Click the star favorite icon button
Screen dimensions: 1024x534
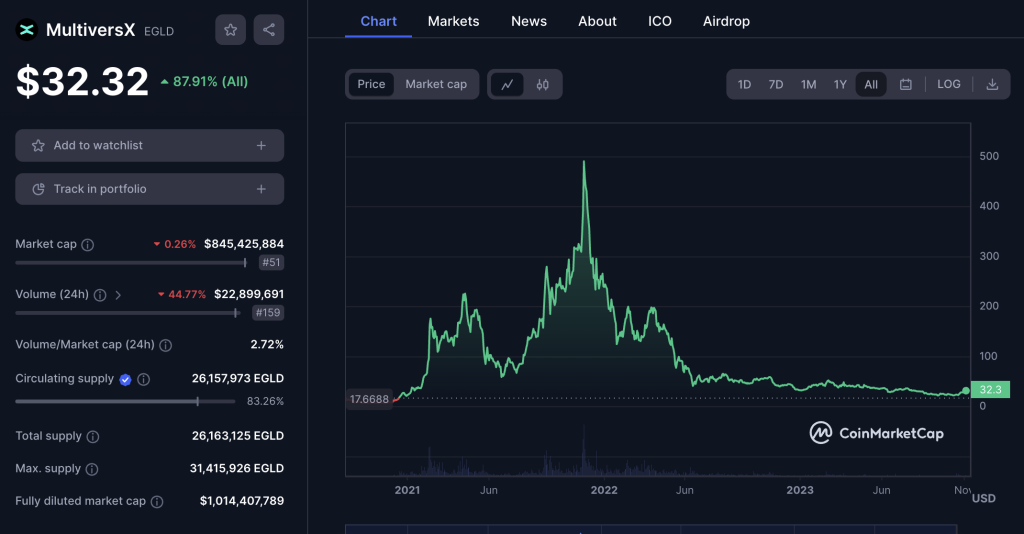(x=231, y=29)
